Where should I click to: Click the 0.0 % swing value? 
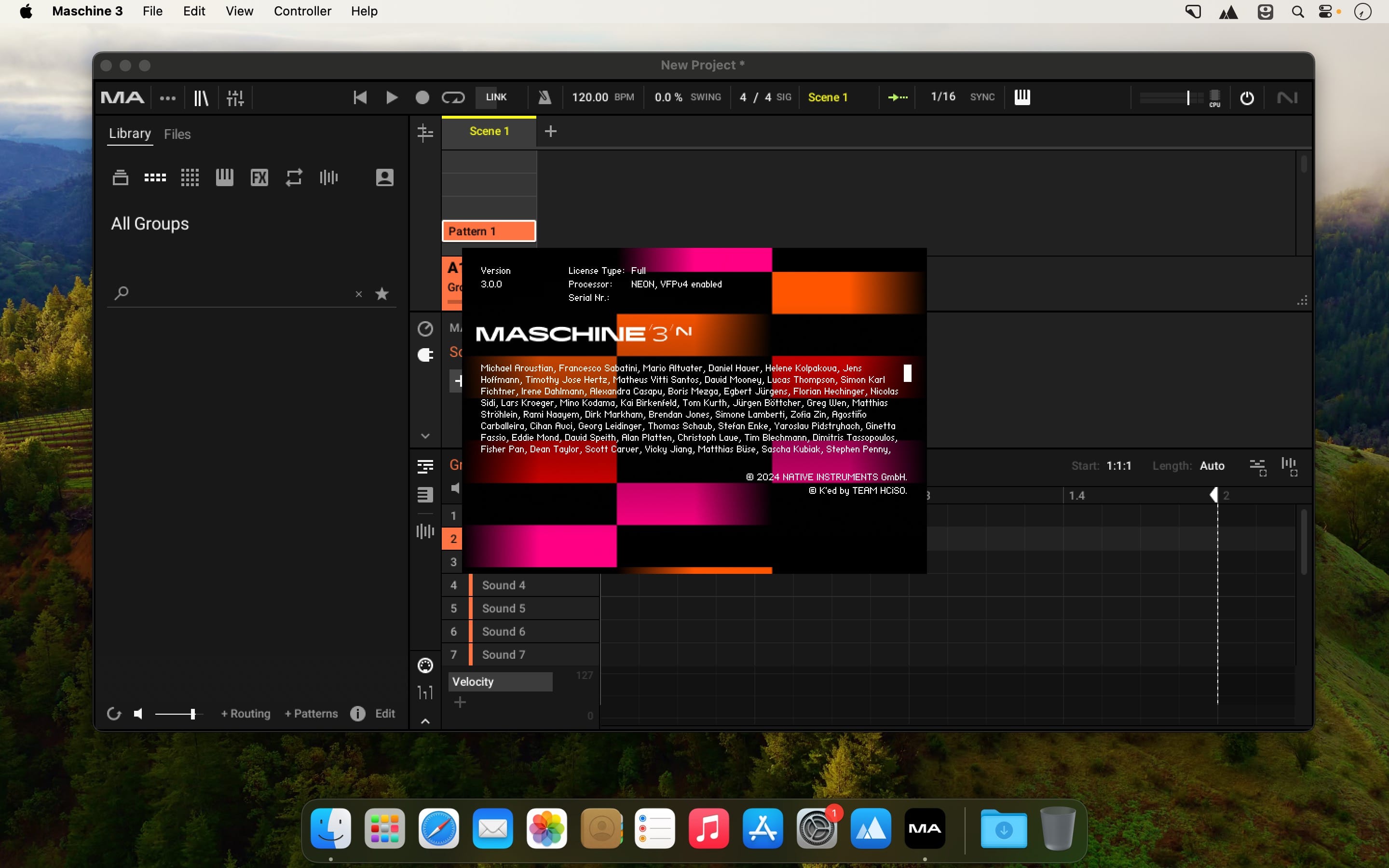(668, 97)
